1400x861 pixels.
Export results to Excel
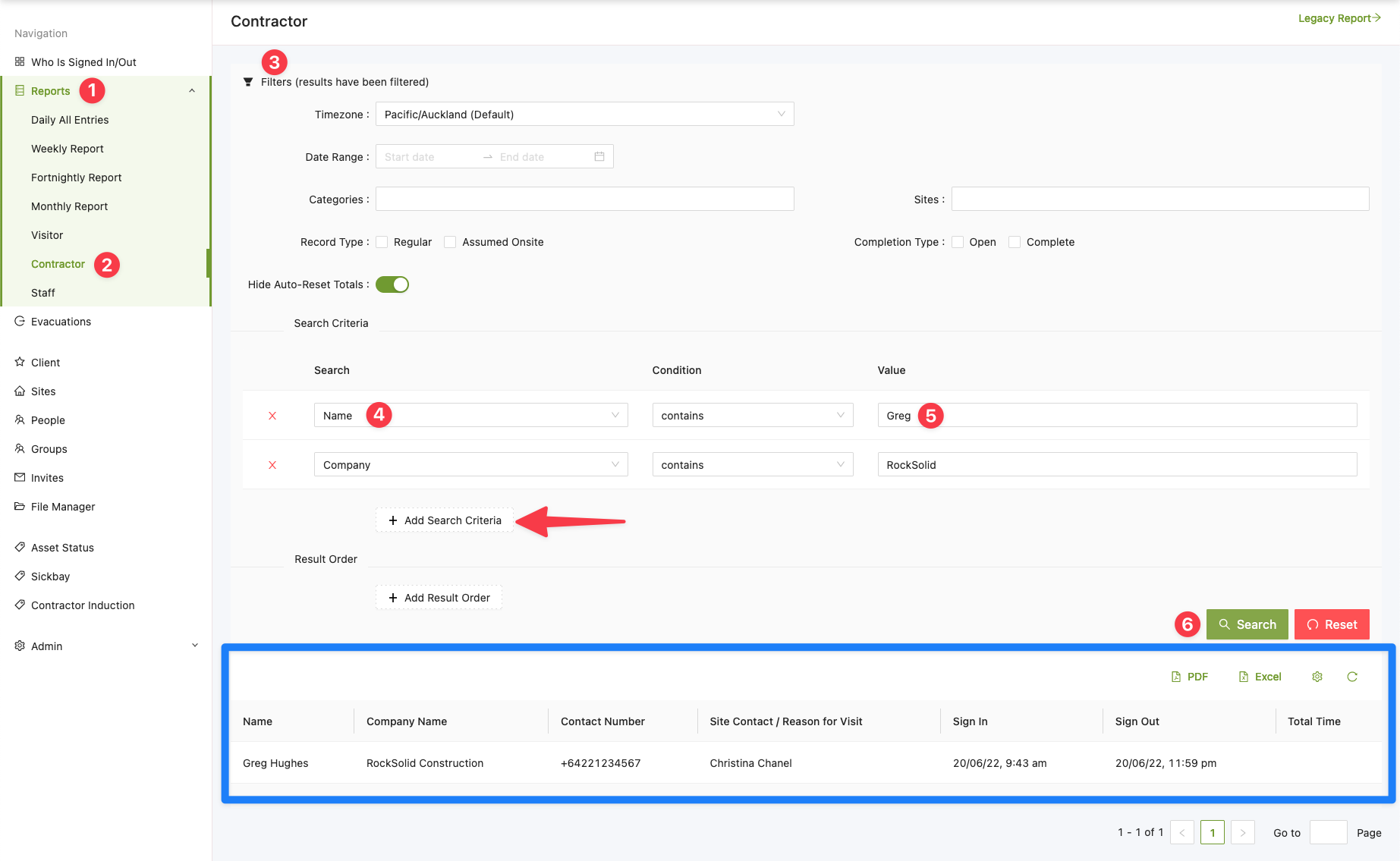click(1260, 677)
